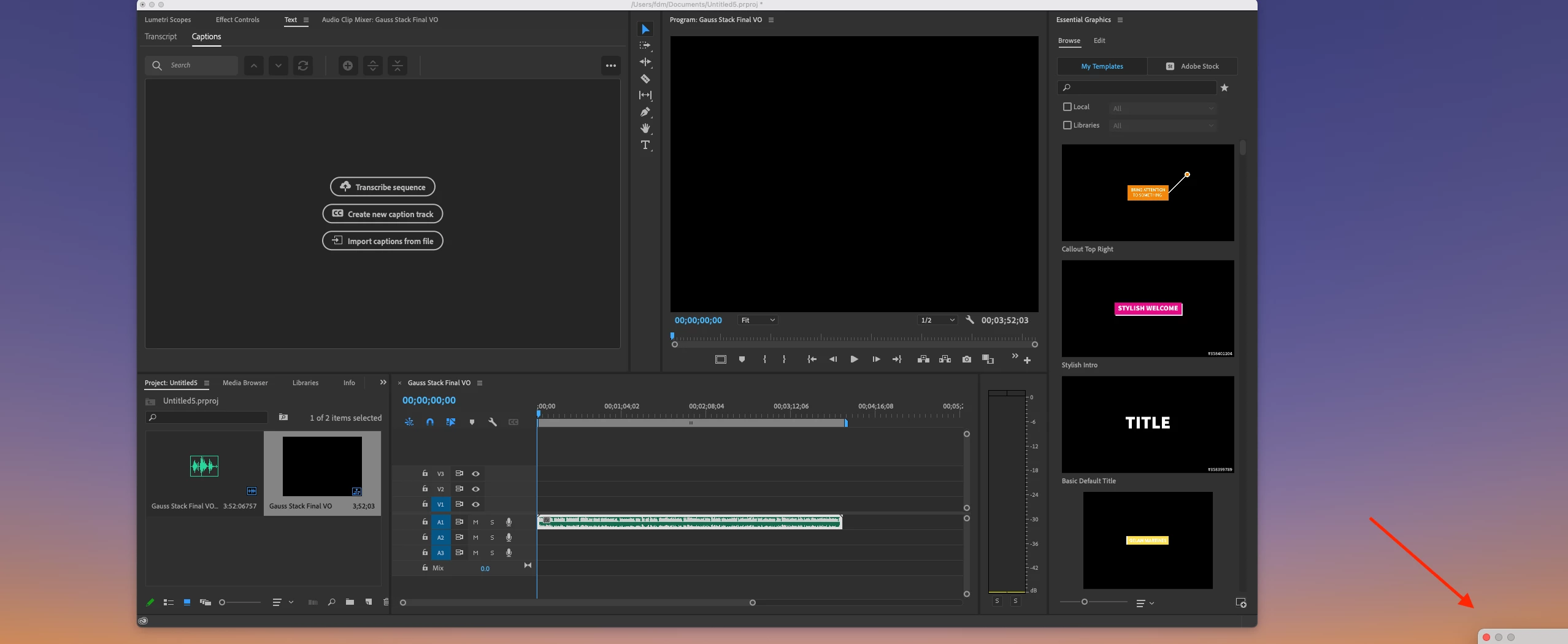
Task: Click the Export Frame camera icon
Action: [967, 359]
